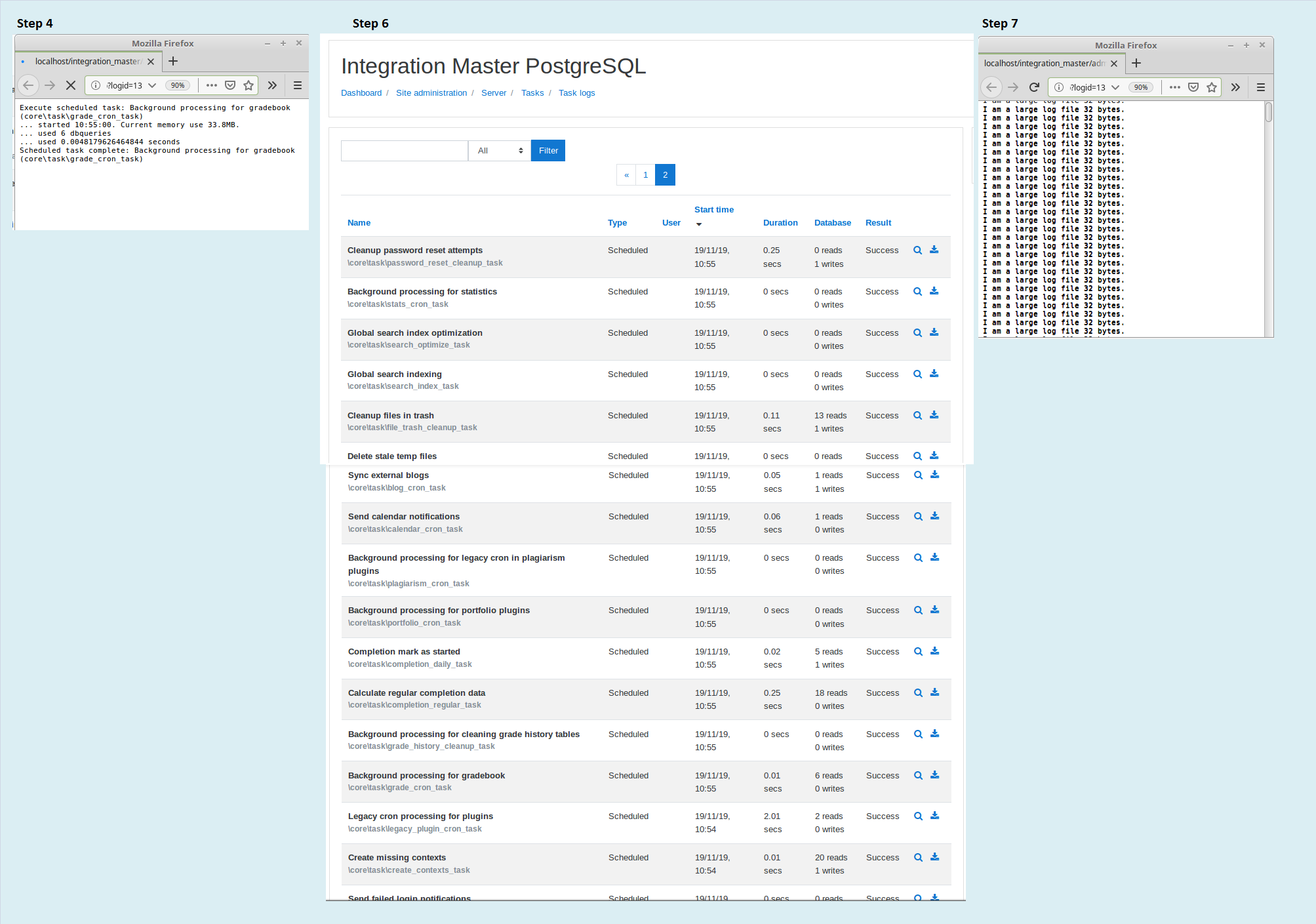The image size is (1316, 924).
Task: Download log for Cleanup password reset attempts
Action: [934, 250]
